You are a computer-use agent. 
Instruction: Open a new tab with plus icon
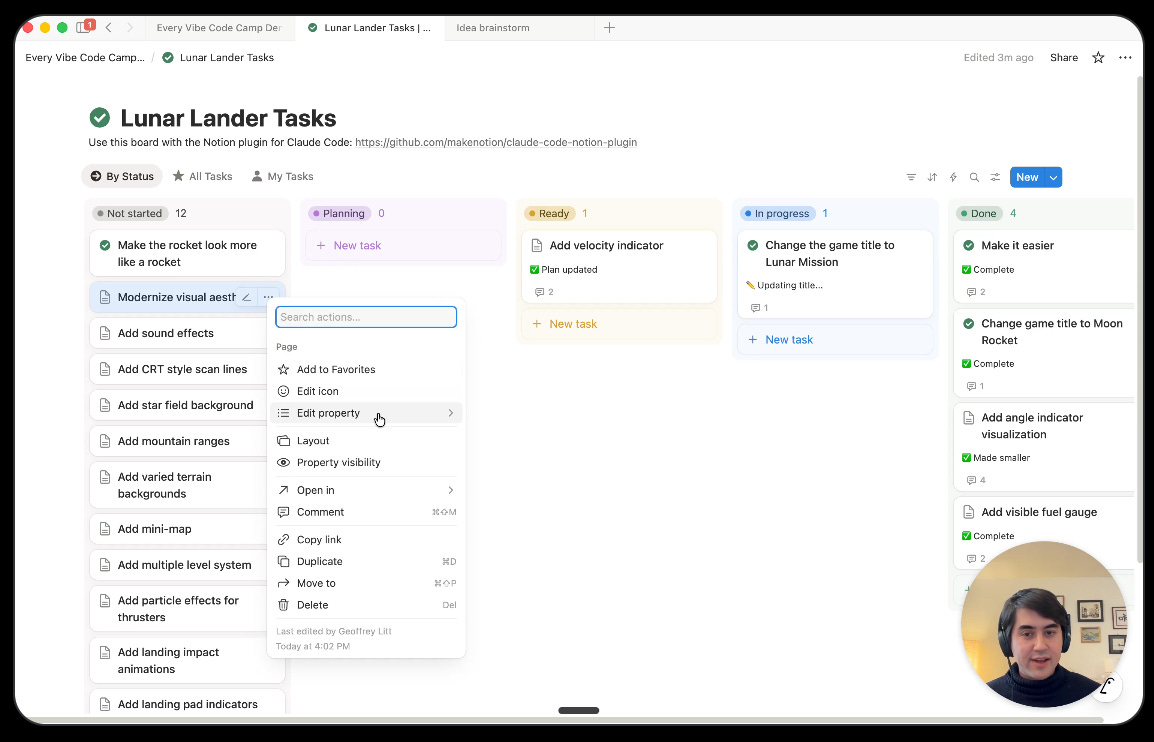click(609, 28)
